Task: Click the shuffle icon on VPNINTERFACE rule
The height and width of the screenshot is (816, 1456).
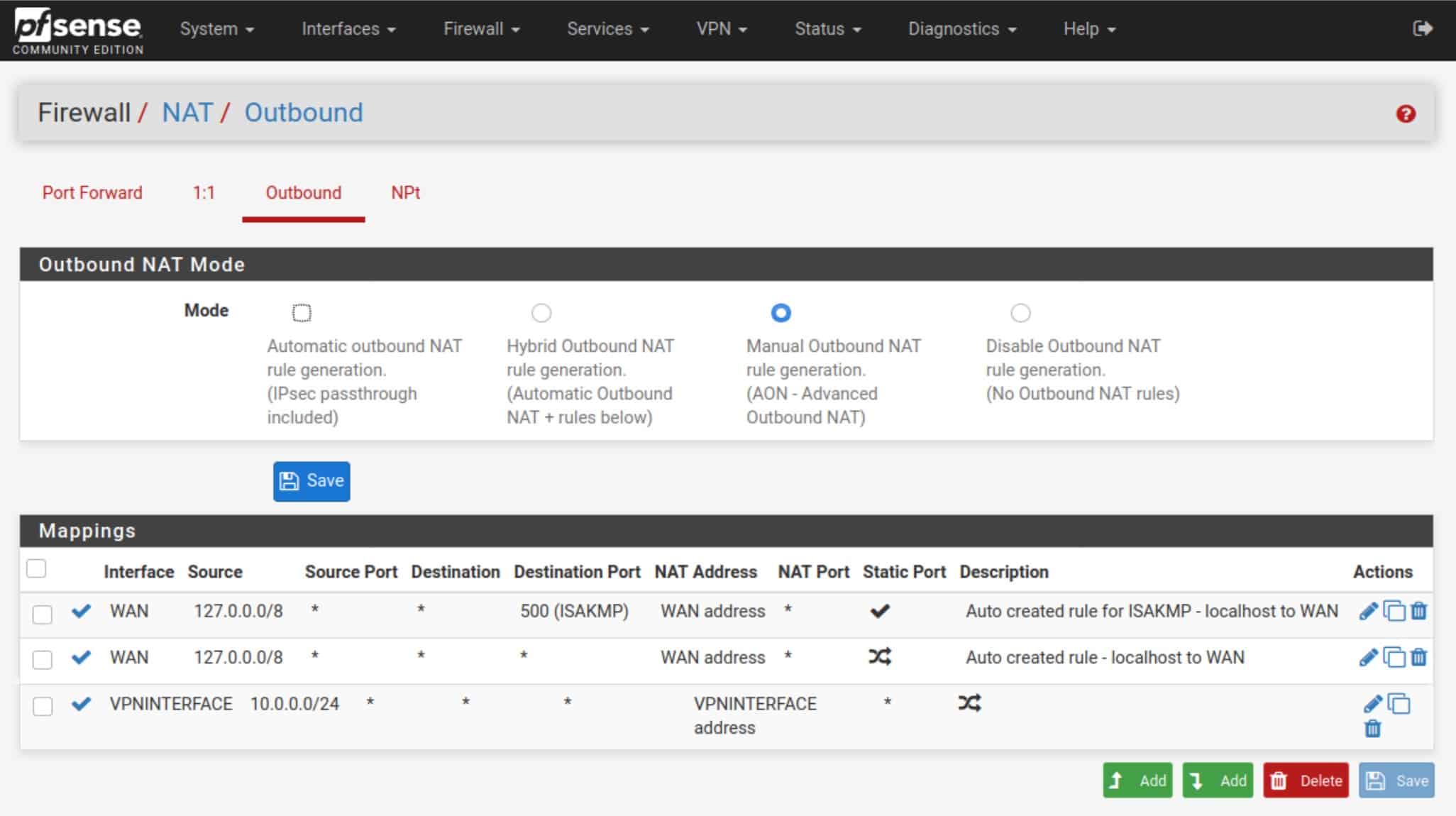Action: click(969, 703)
